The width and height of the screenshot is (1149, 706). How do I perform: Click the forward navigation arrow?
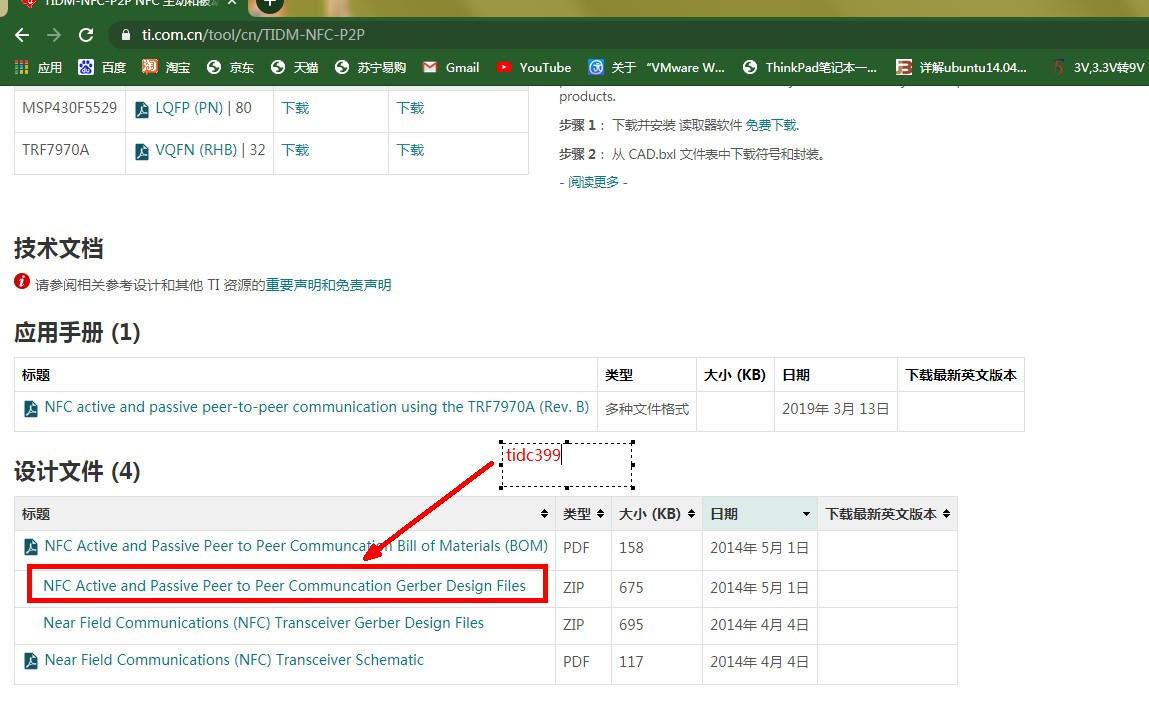[x=53, y=35]
